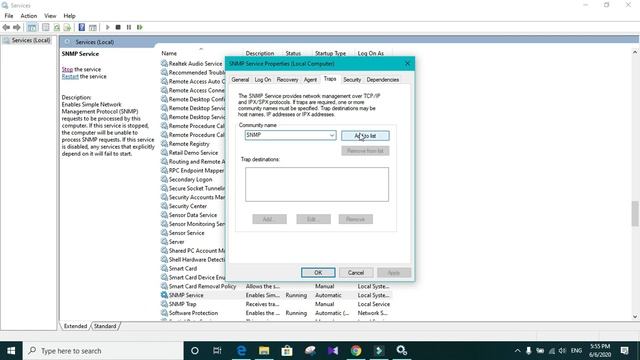Expand the Community name dropdown

332,135
